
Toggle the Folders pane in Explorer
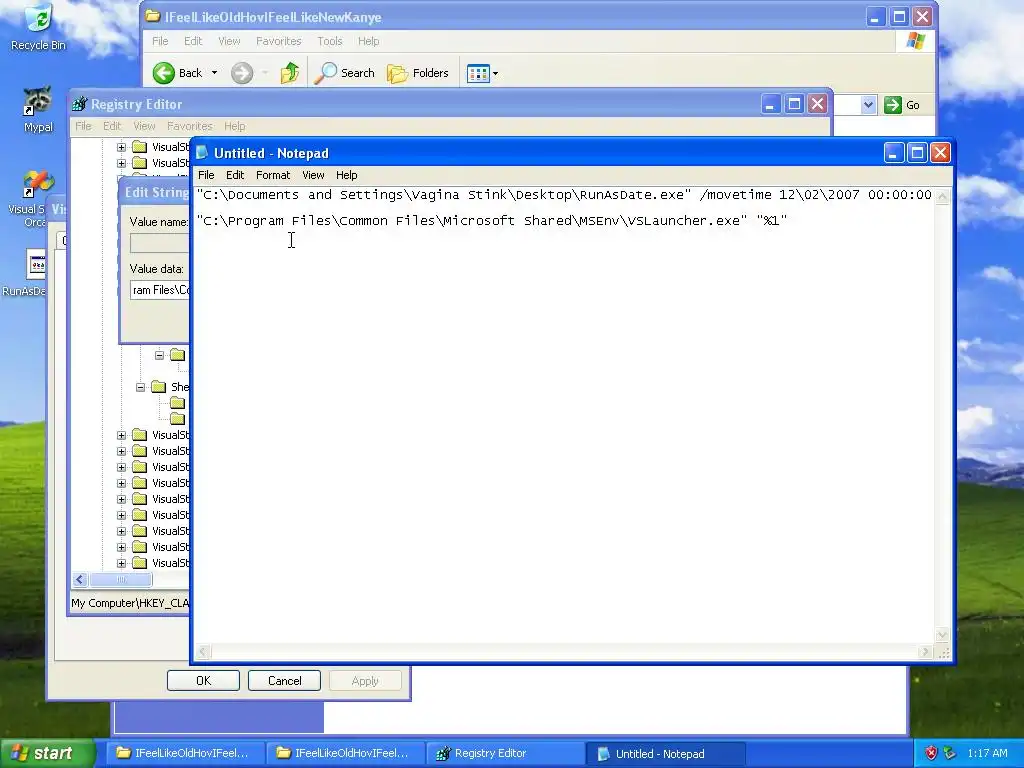[418, 73]
